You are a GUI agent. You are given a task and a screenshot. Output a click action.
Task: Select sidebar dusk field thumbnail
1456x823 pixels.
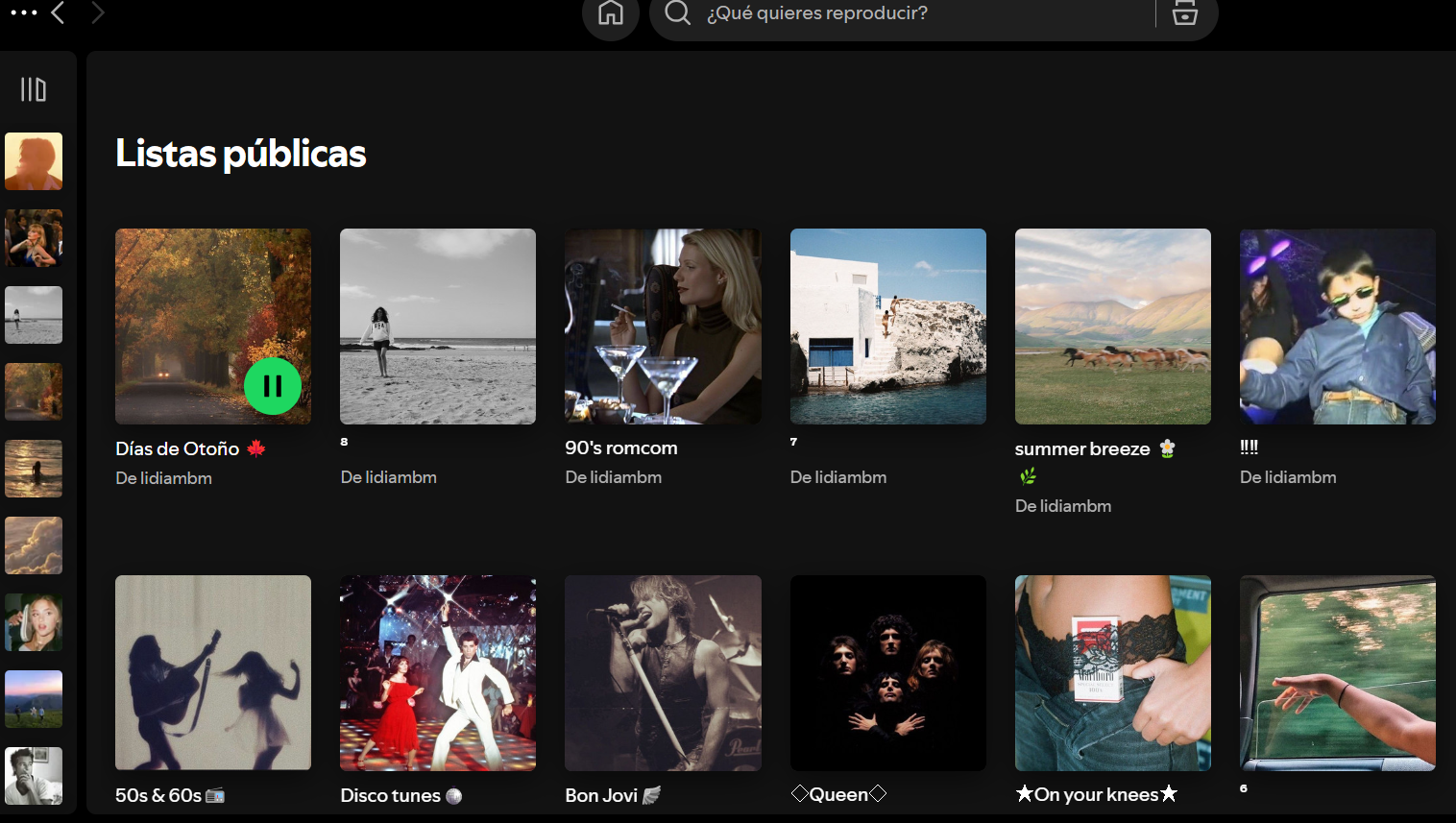34,699
